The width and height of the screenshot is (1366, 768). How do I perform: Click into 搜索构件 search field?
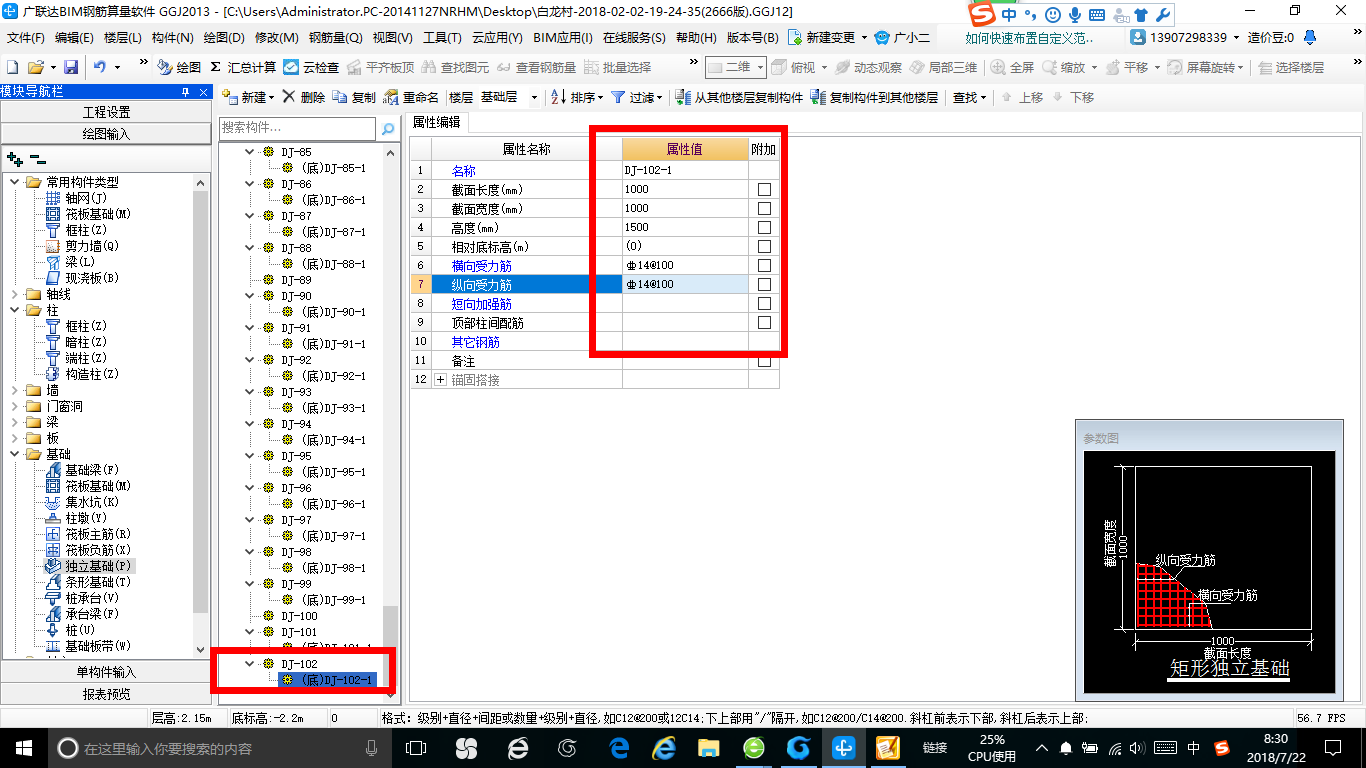[x=298, y=129]
